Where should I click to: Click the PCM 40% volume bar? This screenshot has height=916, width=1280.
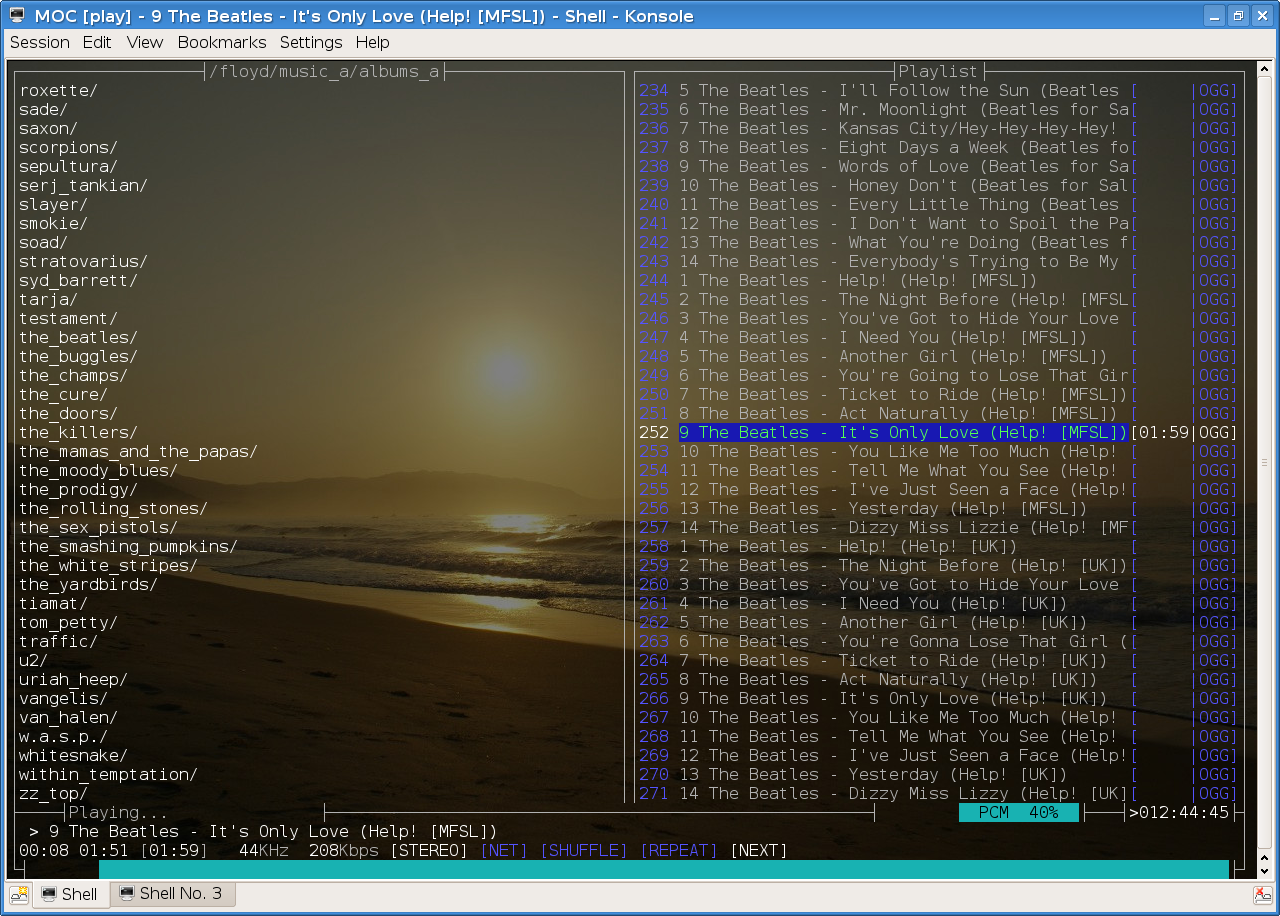[x=1019, y=812]
